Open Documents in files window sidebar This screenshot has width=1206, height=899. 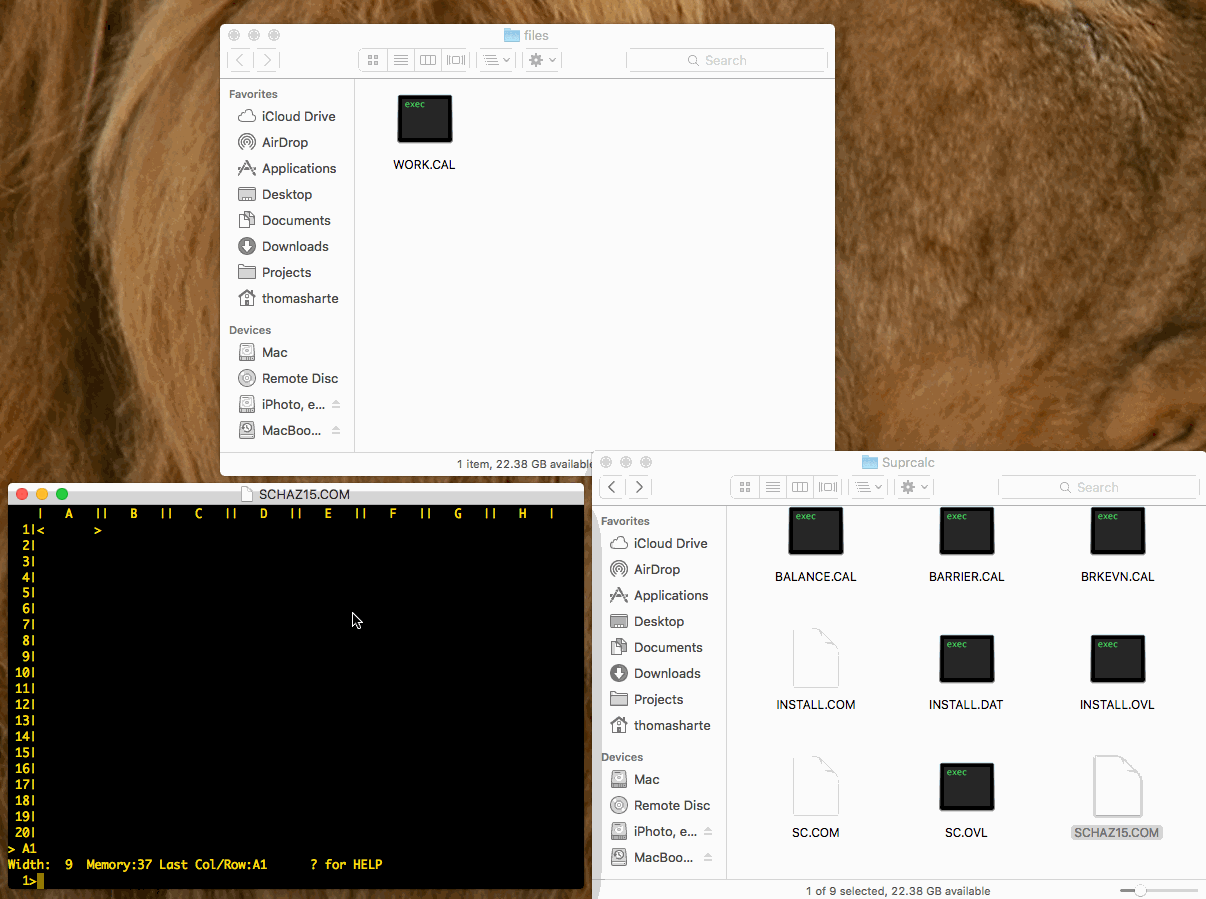(287, 220)
